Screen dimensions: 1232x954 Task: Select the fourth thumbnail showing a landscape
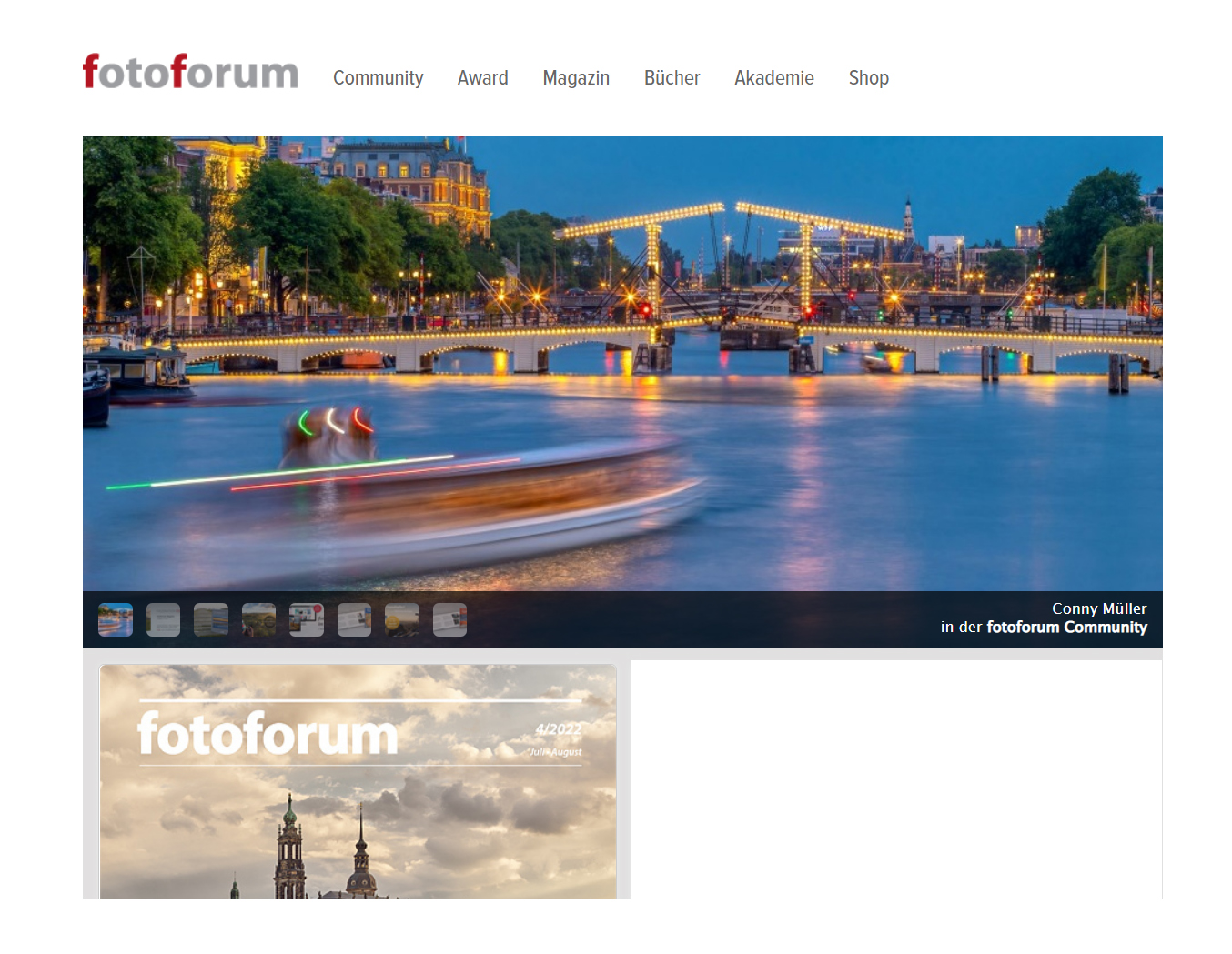tap(259, 620)
